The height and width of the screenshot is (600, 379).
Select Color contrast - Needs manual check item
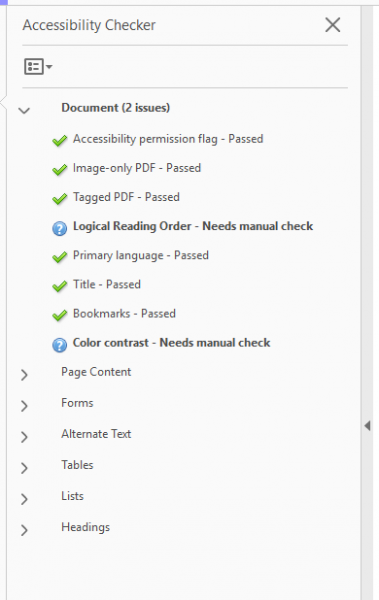pos(172,342)
